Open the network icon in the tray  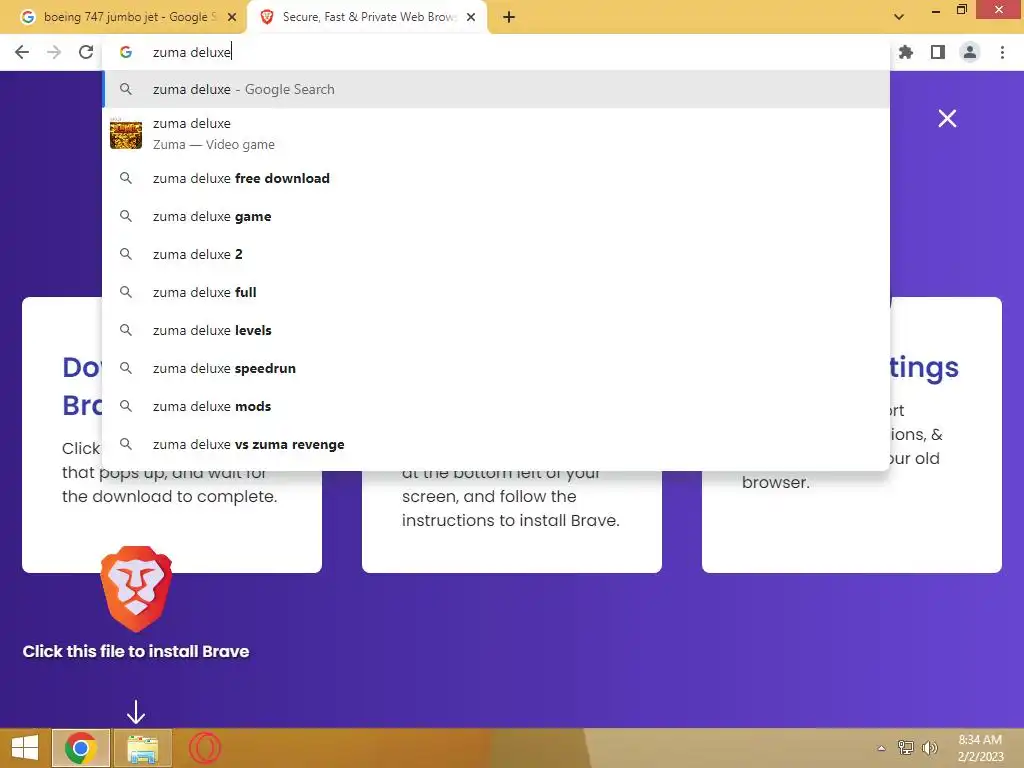click(x=906, y=748)
